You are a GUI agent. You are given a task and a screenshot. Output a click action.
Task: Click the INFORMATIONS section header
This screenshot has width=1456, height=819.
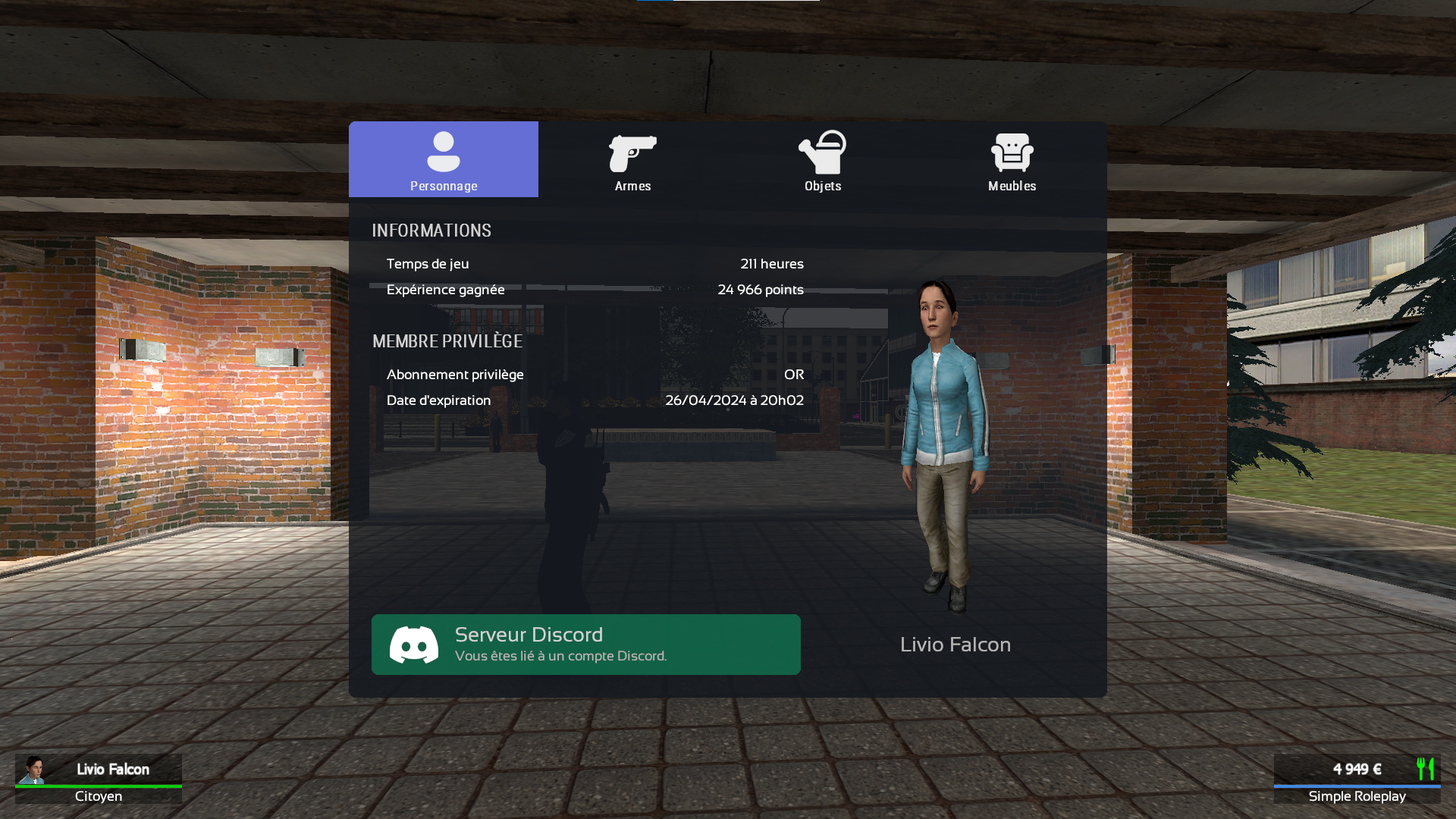tap(431, 231)
